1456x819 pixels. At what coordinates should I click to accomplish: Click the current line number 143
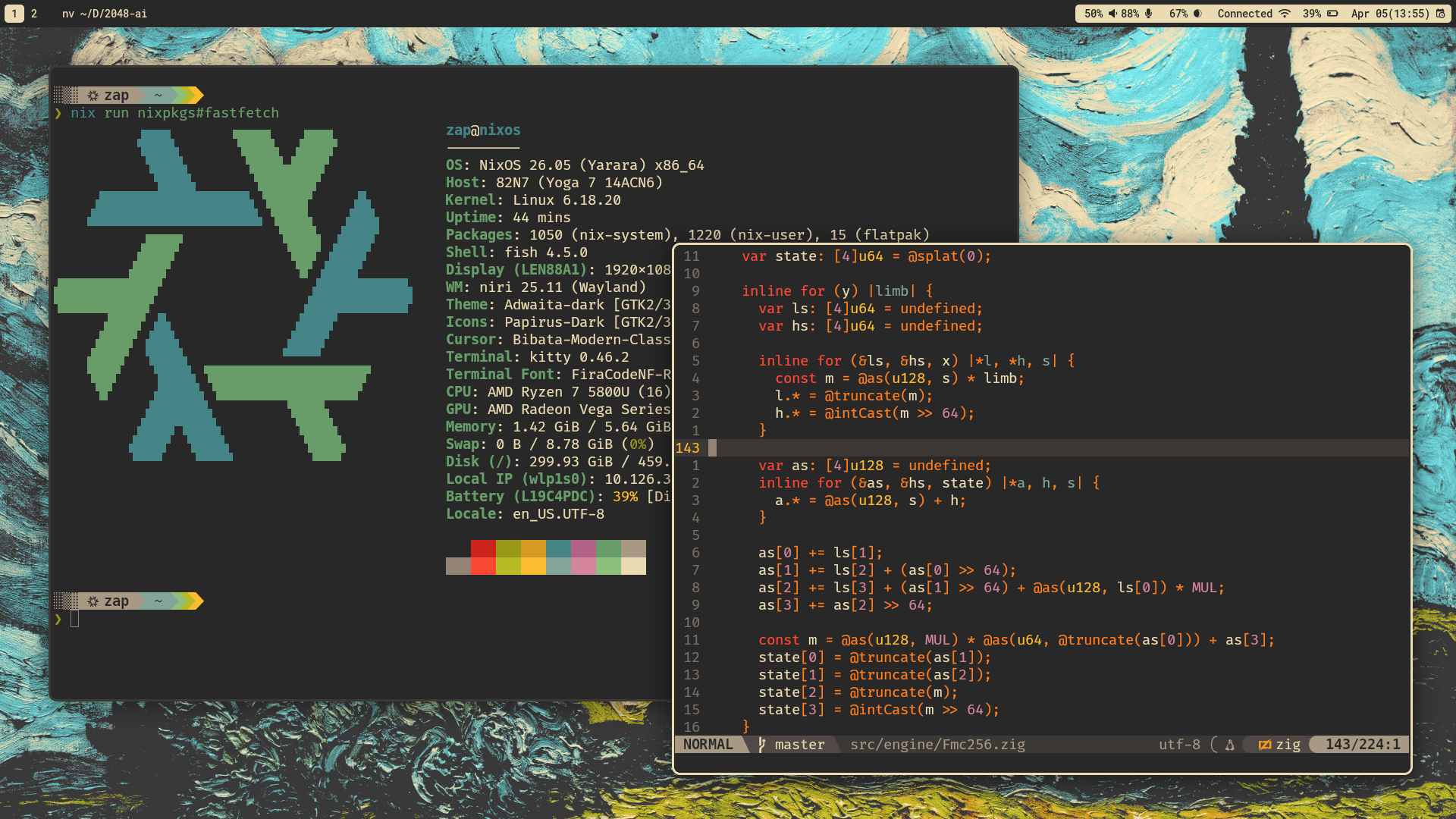pyautogui.click(x=687, y=448)
